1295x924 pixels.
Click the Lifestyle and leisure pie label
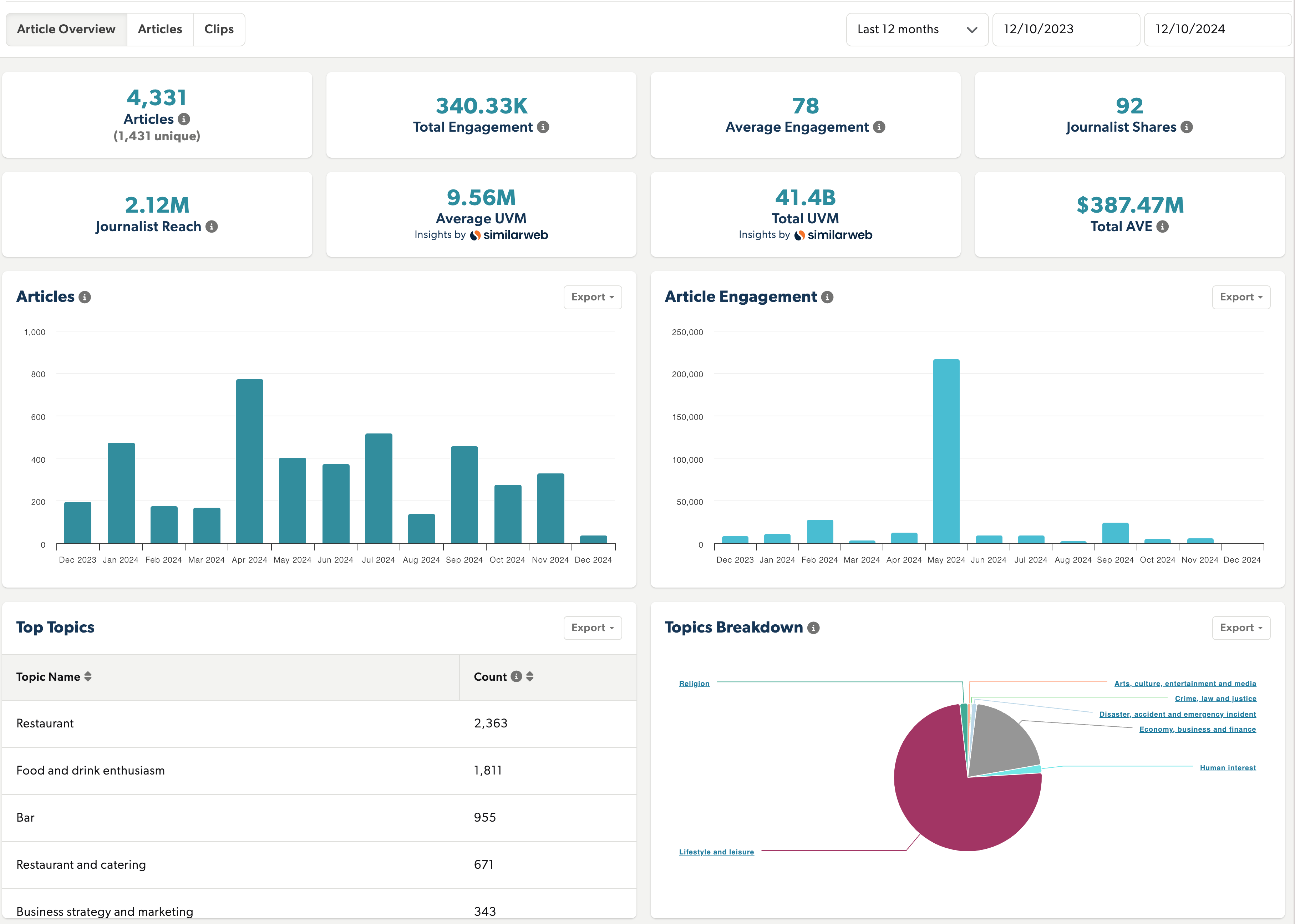(x=716, y=852)
